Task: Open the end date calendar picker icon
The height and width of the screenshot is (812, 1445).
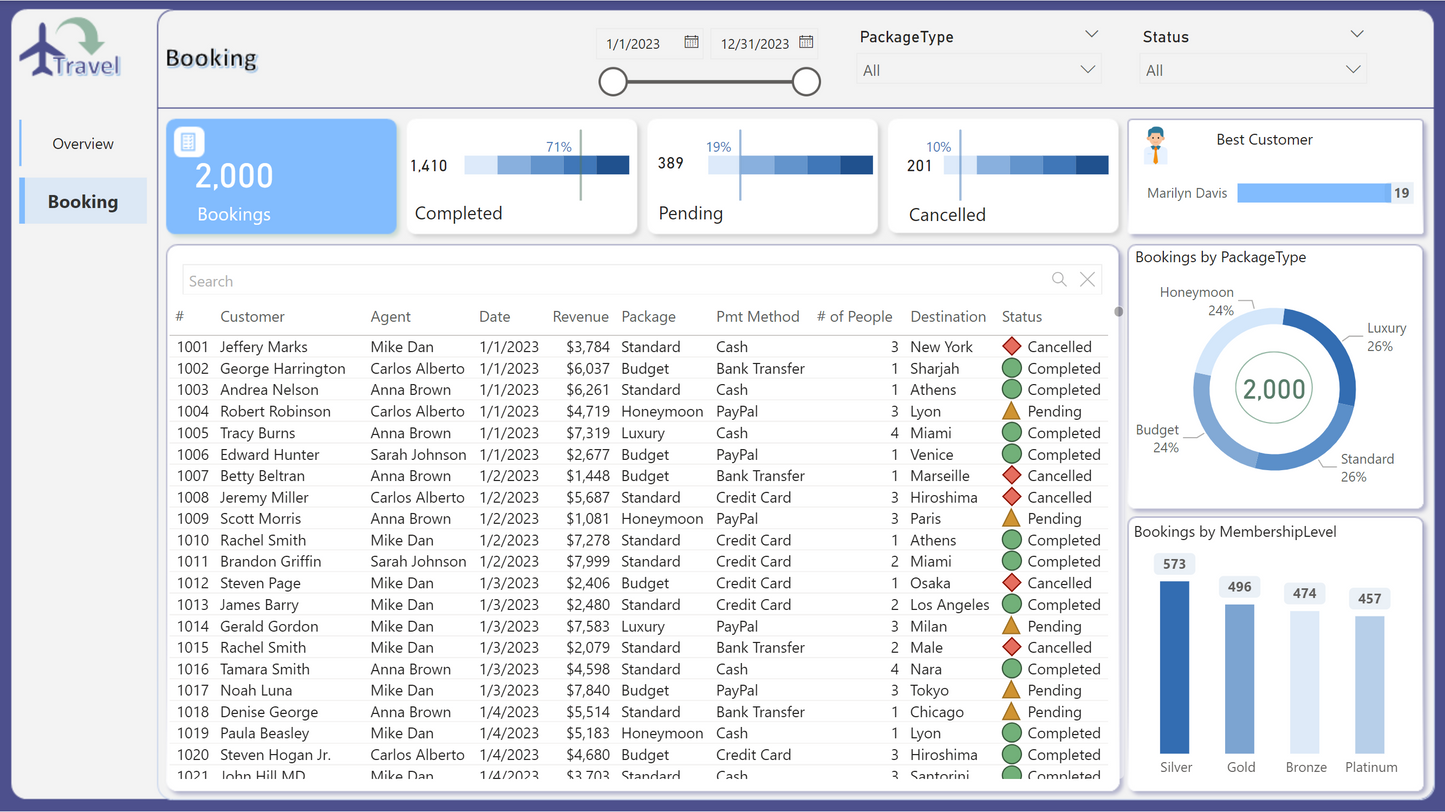Action: (x=806, y=42)
